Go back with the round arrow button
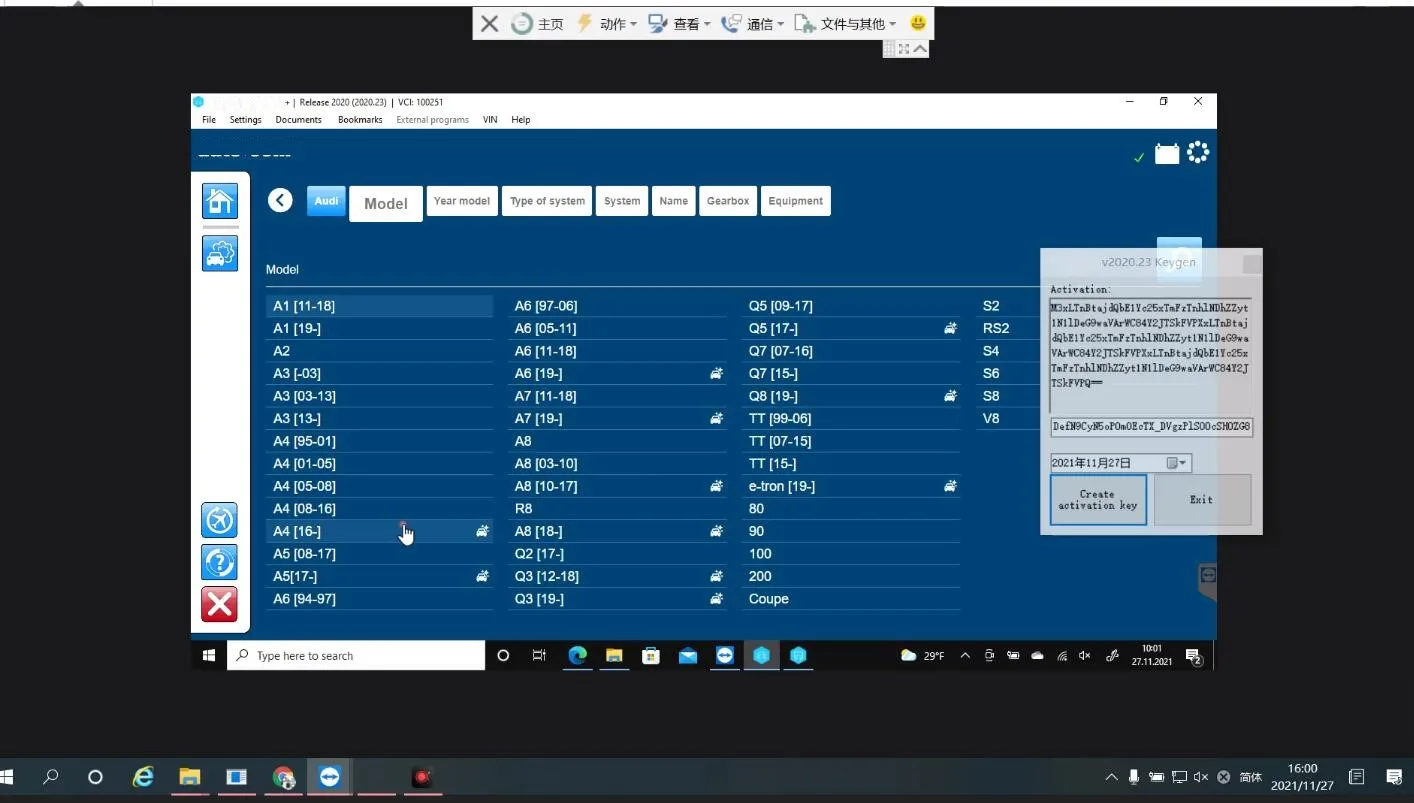 click(x=280, y=200)
